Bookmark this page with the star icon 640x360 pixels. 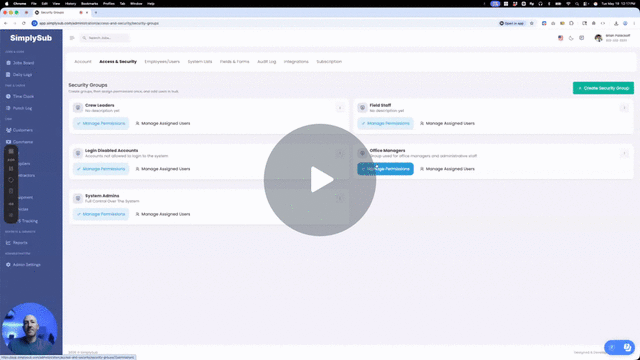(531, 23)
